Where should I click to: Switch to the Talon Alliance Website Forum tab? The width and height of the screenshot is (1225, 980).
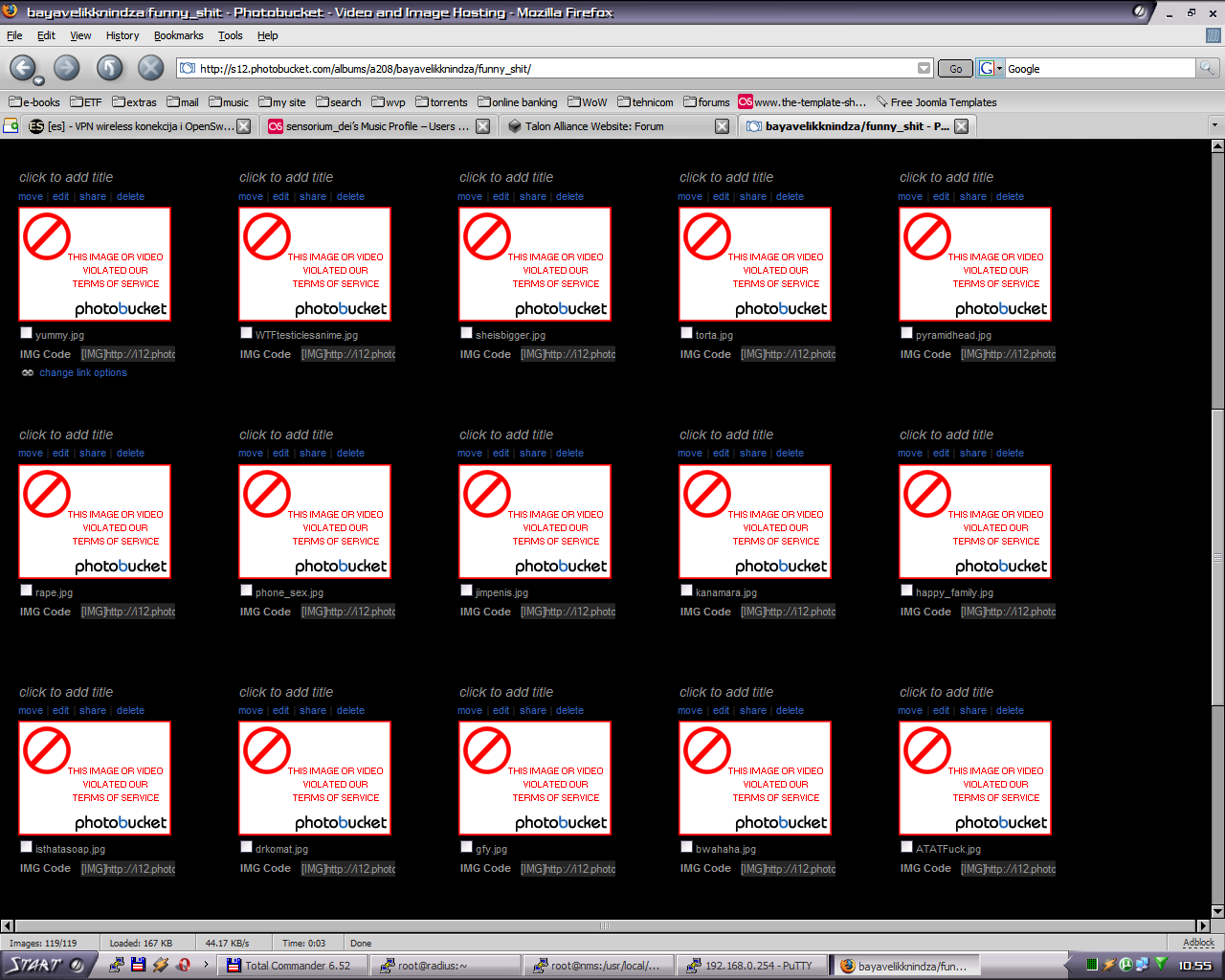click(x=593, y=125)
